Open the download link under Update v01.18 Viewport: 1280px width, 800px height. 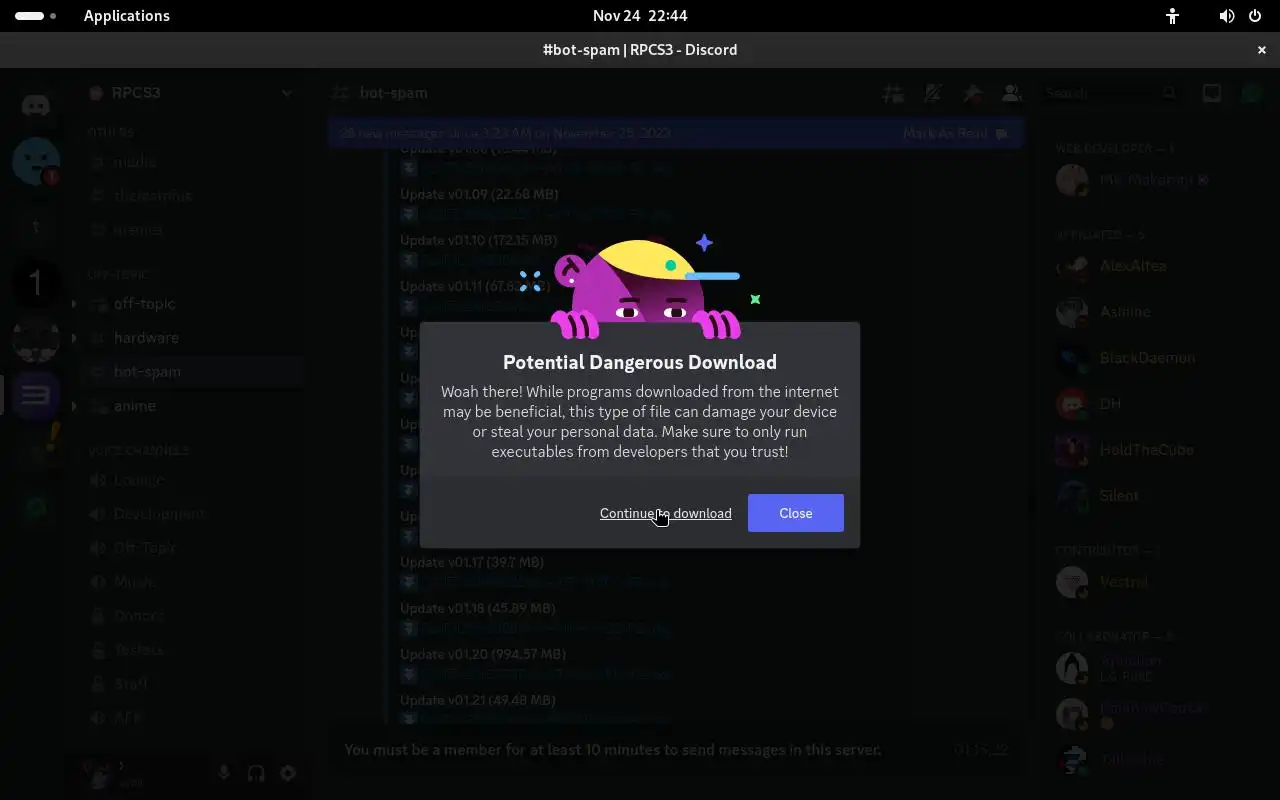click(x=545, y=627)
